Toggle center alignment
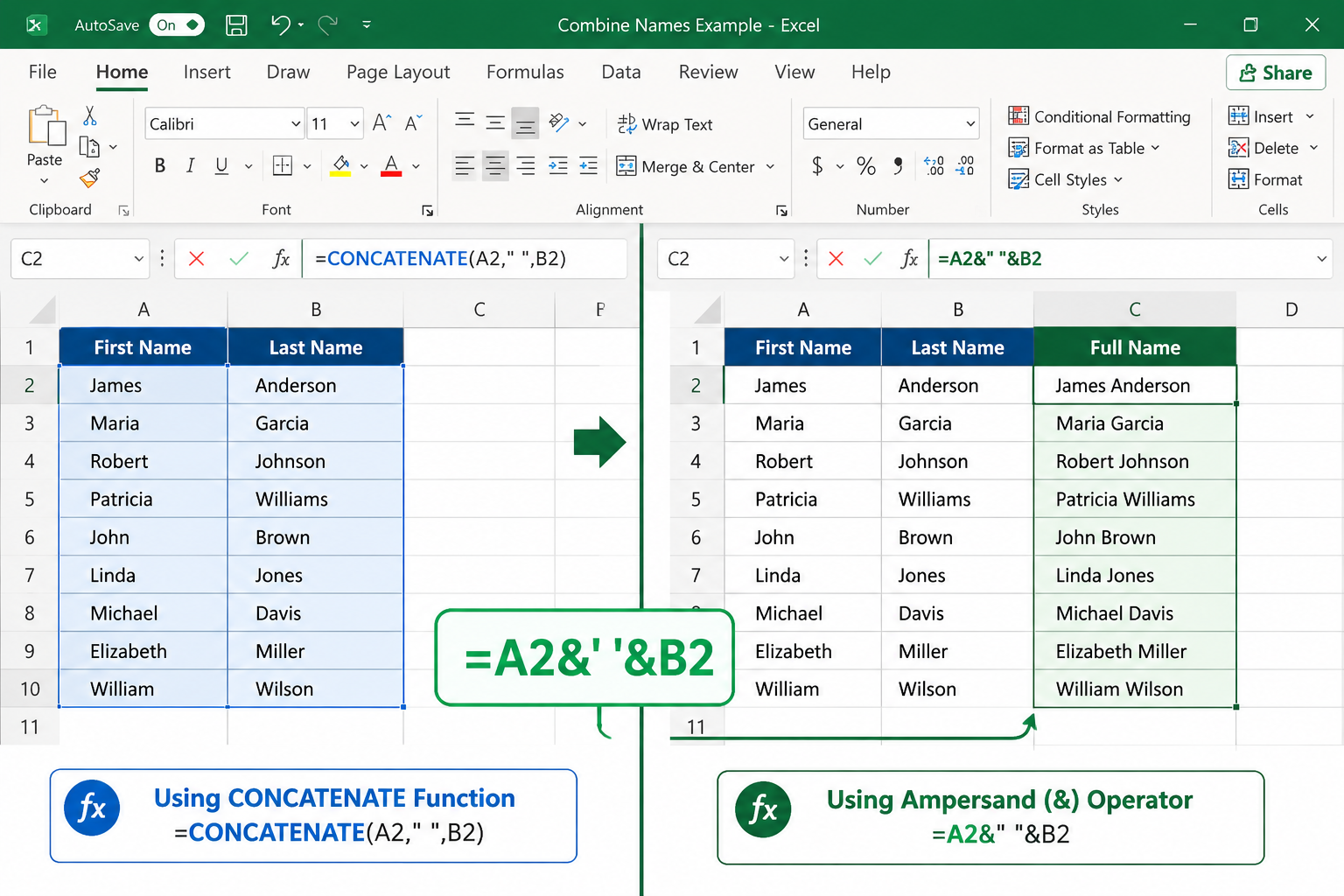The image size is (1344, 896). click(495, 165)
